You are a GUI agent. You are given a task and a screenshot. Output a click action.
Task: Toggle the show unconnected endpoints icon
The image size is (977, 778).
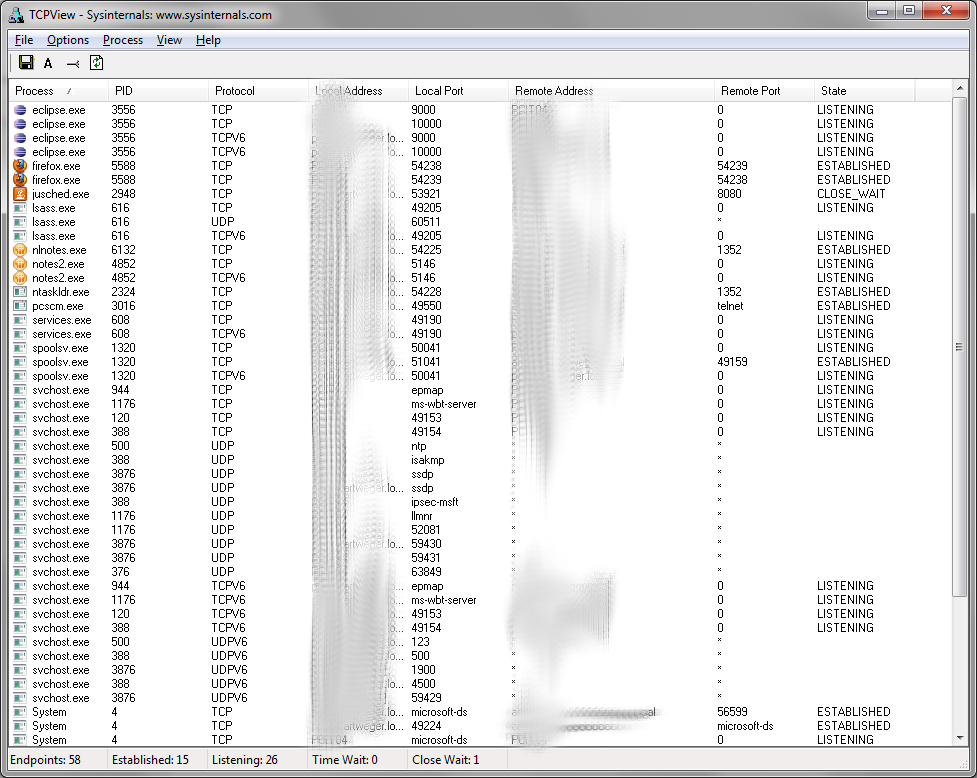tap(72, 63)
